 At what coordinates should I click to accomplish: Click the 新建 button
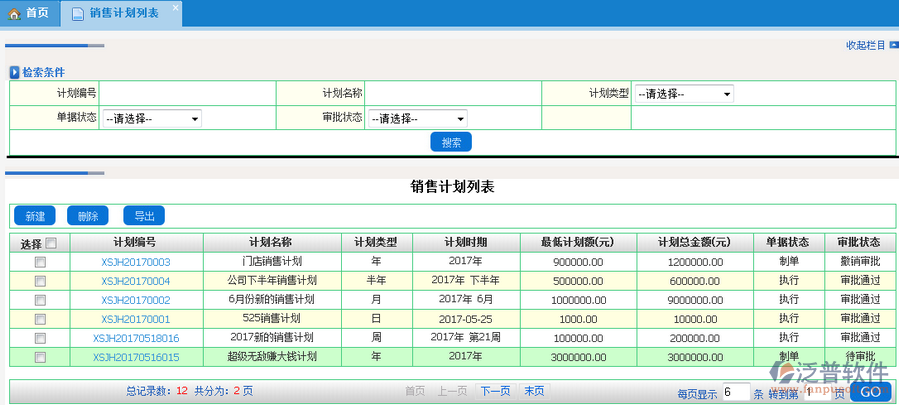click(x=35, y=216)
